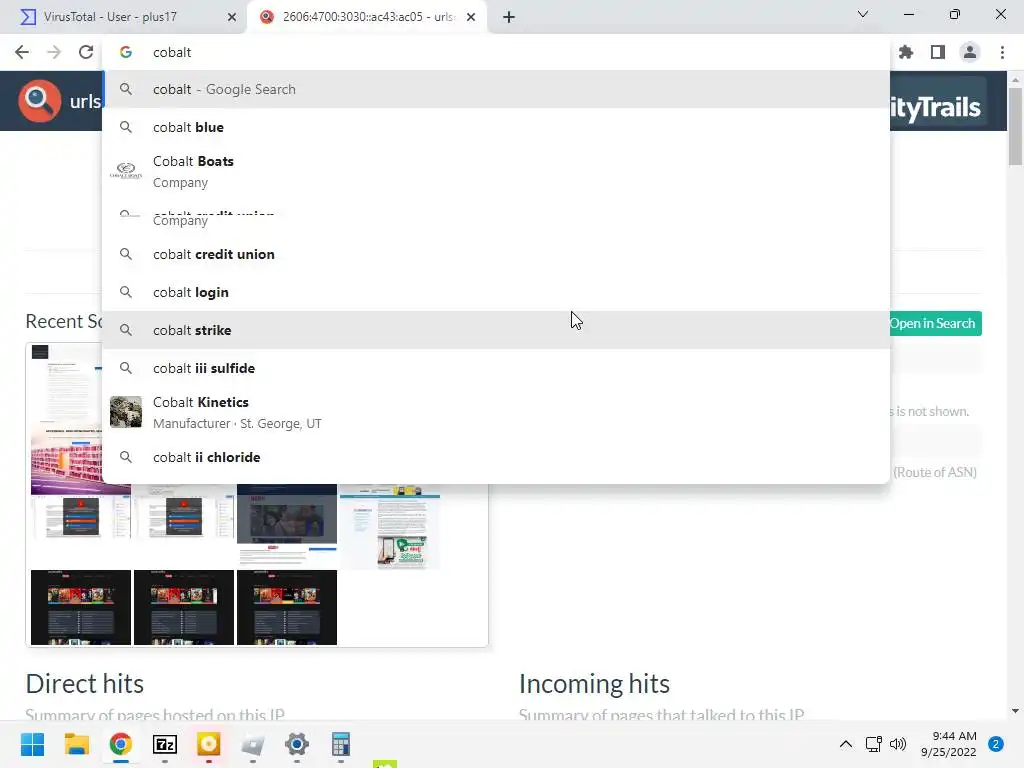Click the forward navigation arrow
The height and width of the screenshot is (768, 1024).
(54, 52)
